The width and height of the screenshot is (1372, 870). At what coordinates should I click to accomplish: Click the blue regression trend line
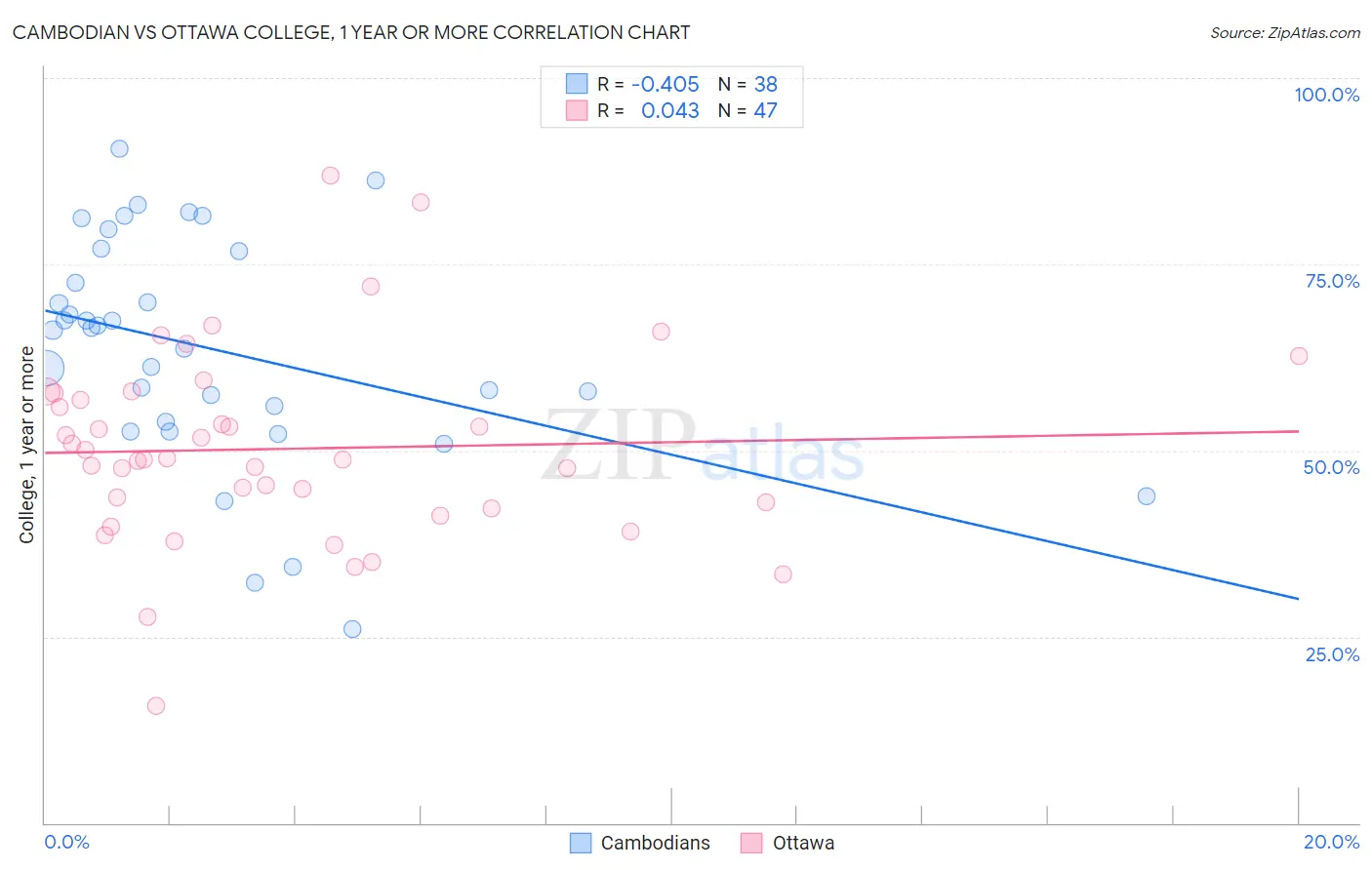[671, 454]
